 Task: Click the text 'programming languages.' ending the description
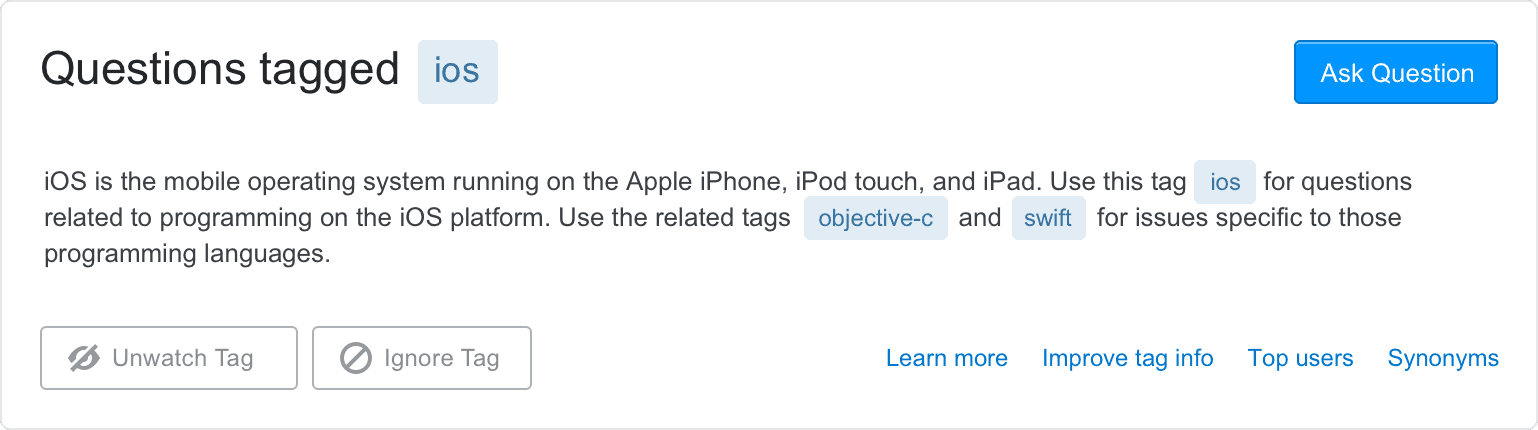pos(187,255)
